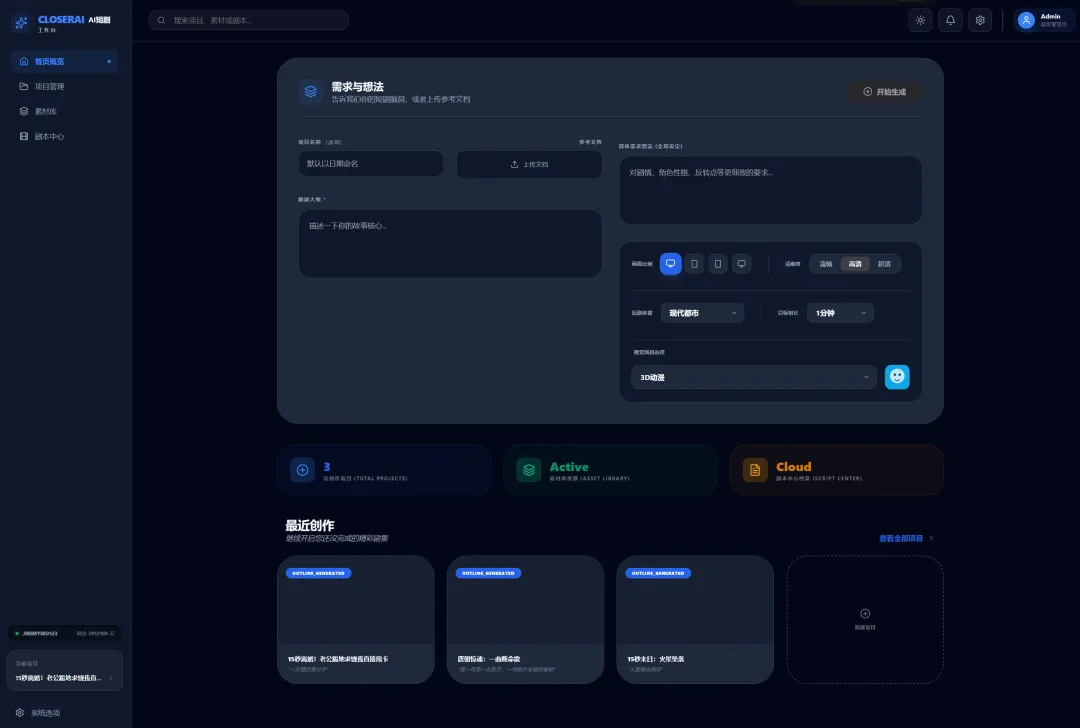The height and width of the screenshot is (728, 1080).
Task: Toggle light theme with the sun icon
Action: 920,21
